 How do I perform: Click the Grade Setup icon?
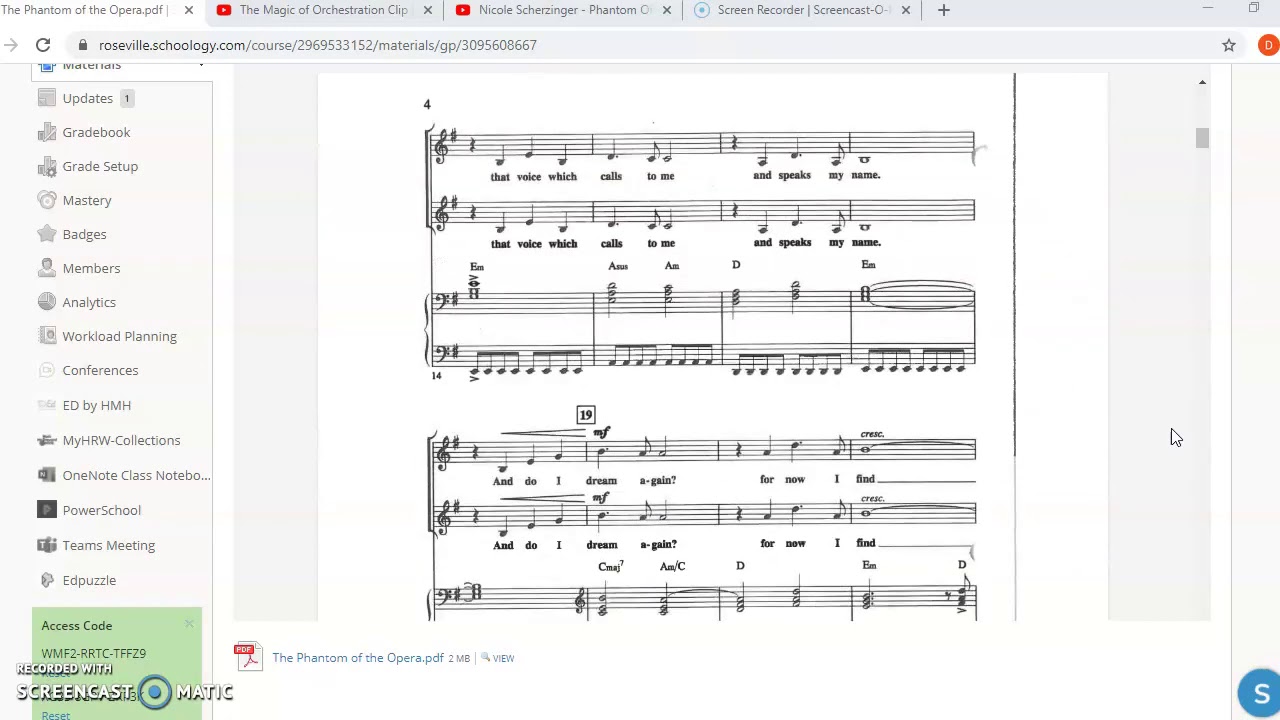47,166
